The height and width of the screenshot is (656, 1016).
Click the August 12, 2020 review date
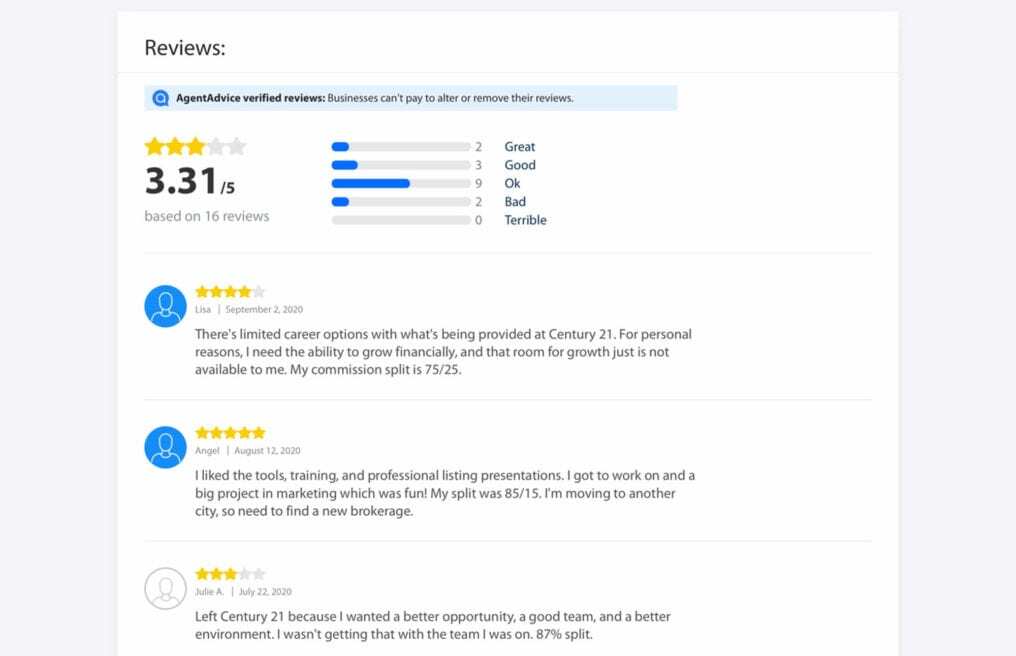click(x=267, y=451)
